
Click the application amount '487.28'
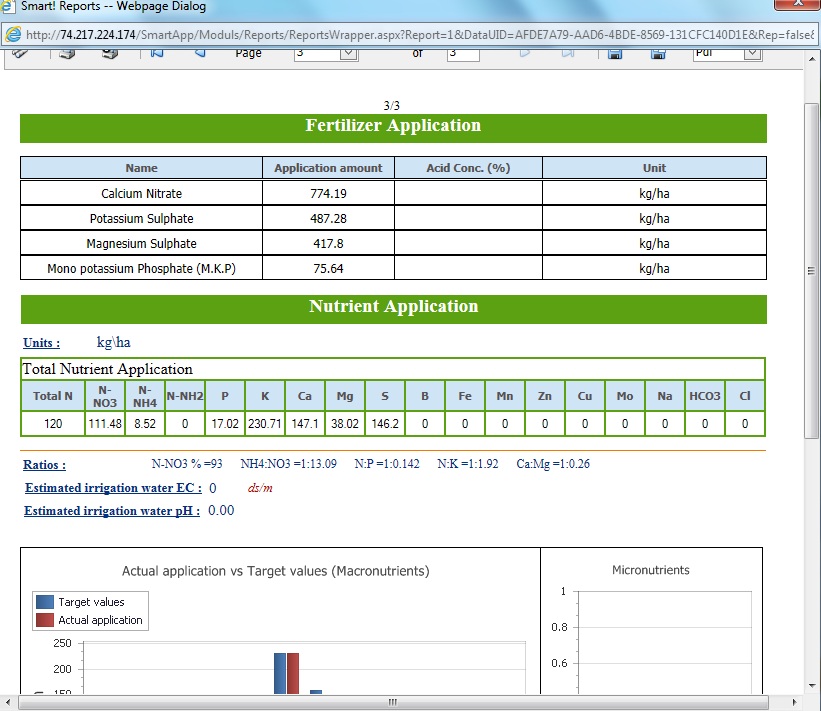328,219
